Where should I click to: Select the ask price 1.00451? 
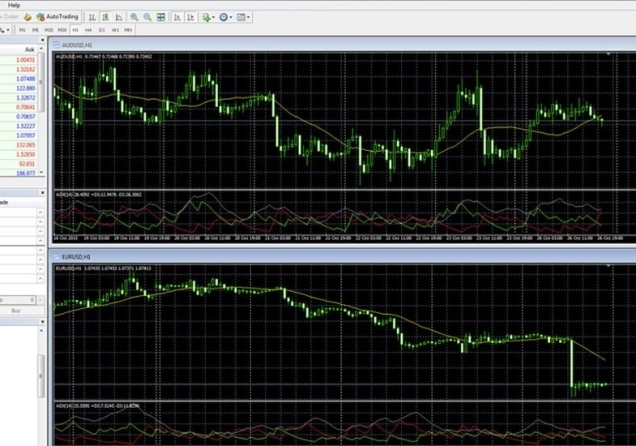[26, 60]
